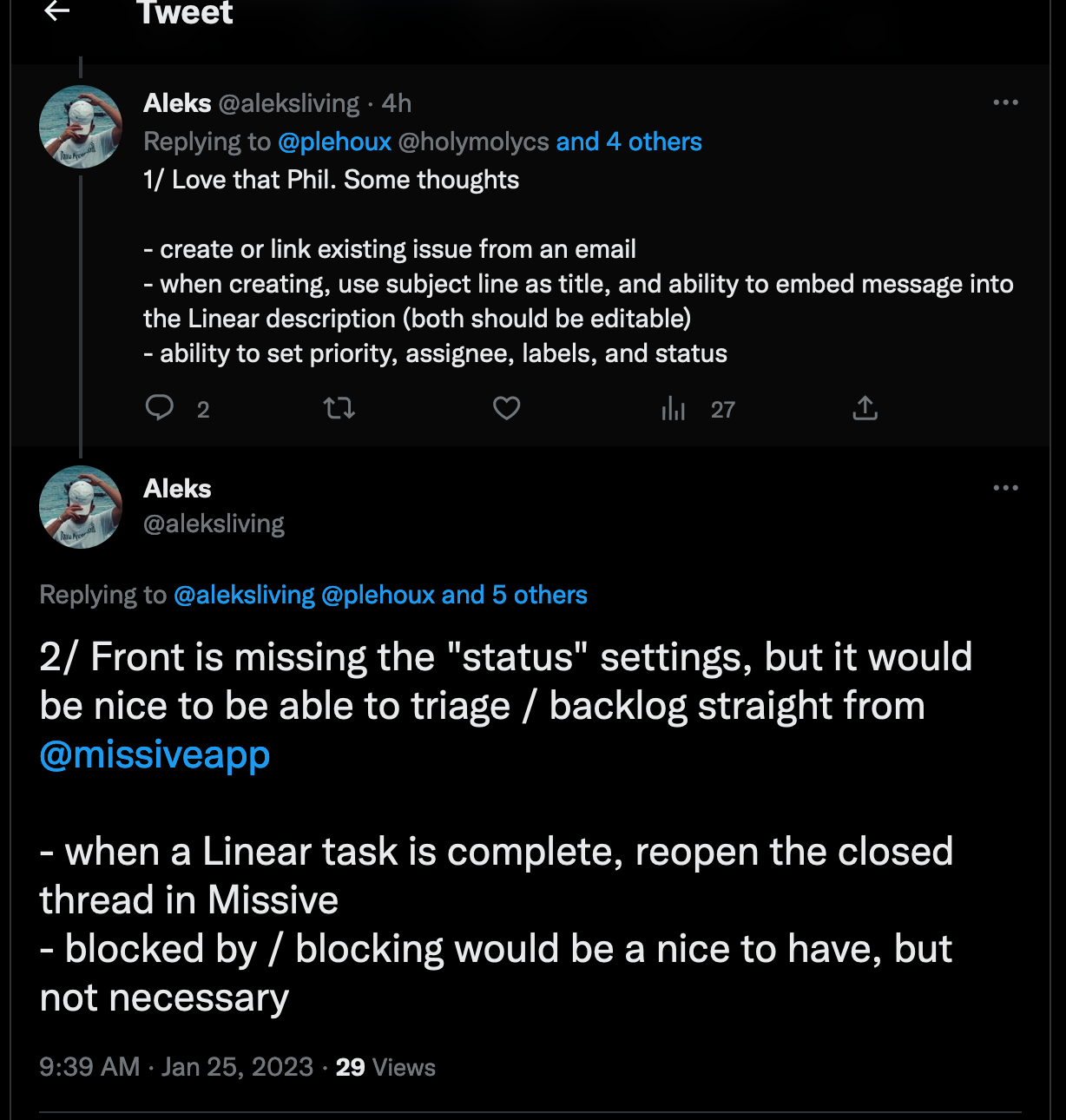
Task: Open more options on first tweet
Action: 1005,102
